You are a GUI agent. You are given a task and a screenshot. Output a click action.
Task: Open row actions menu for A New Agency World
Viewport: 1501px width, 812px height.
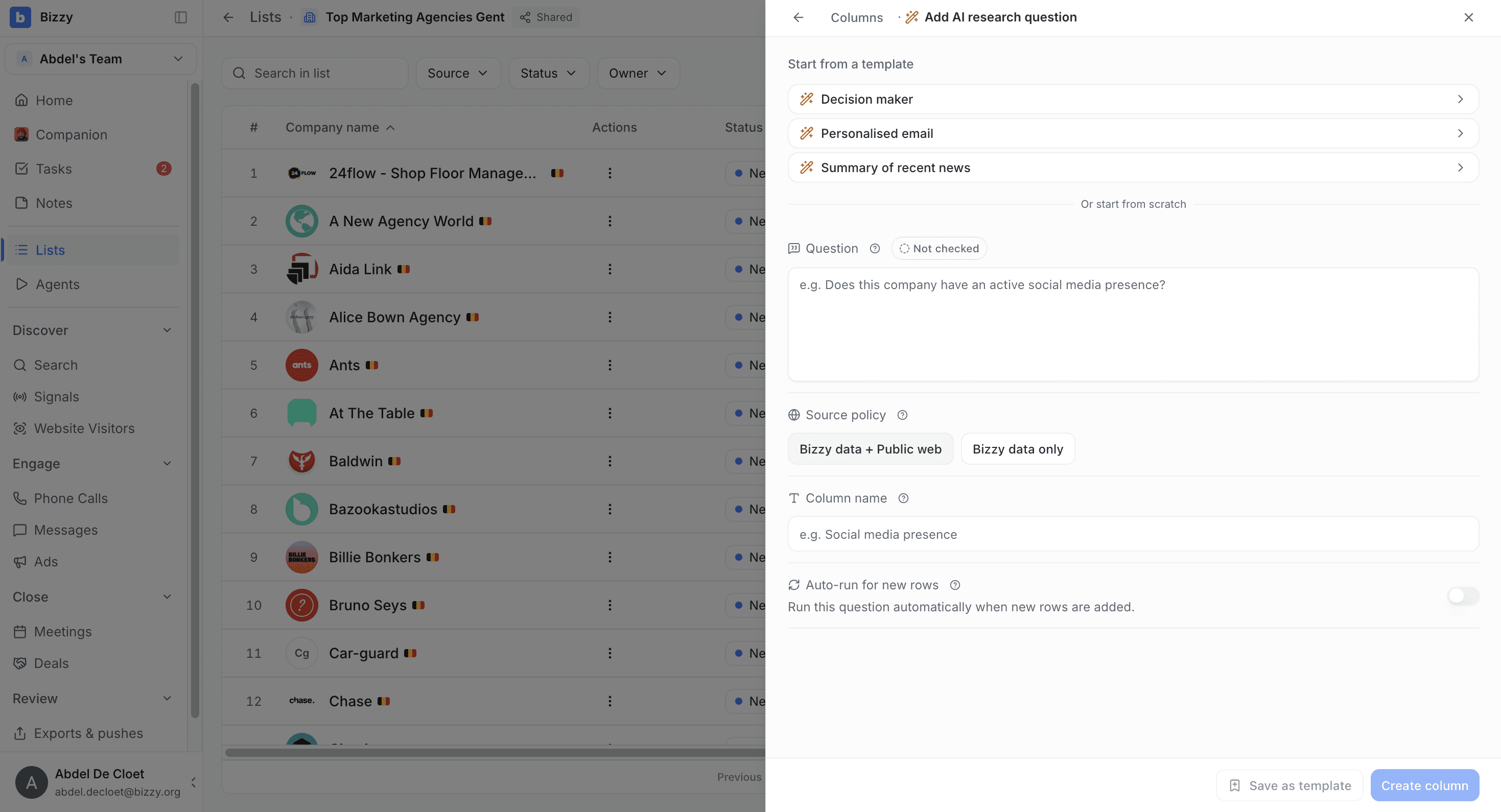(610, 221)
